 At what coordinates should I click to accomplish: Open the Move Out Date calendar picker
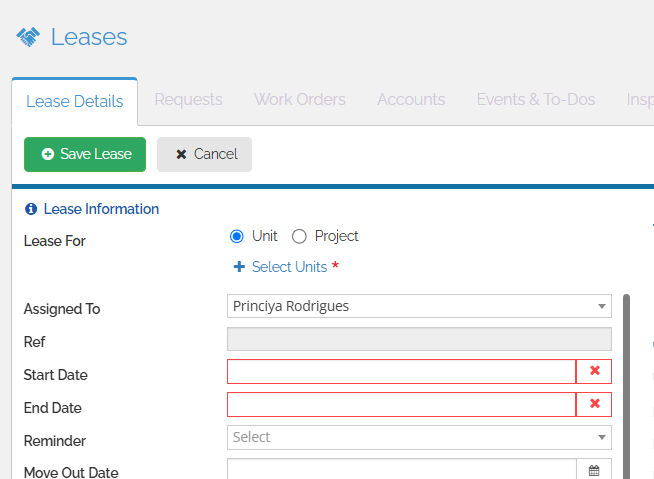pyautogui.click(x=594, y=470)
